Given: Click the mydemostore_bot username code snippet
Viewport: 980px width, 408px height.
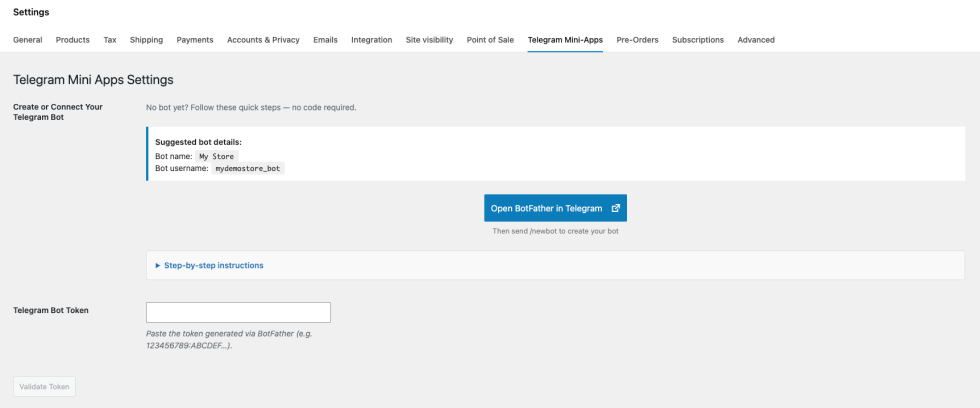Looking at the screenshot, I should pos(249,169).
